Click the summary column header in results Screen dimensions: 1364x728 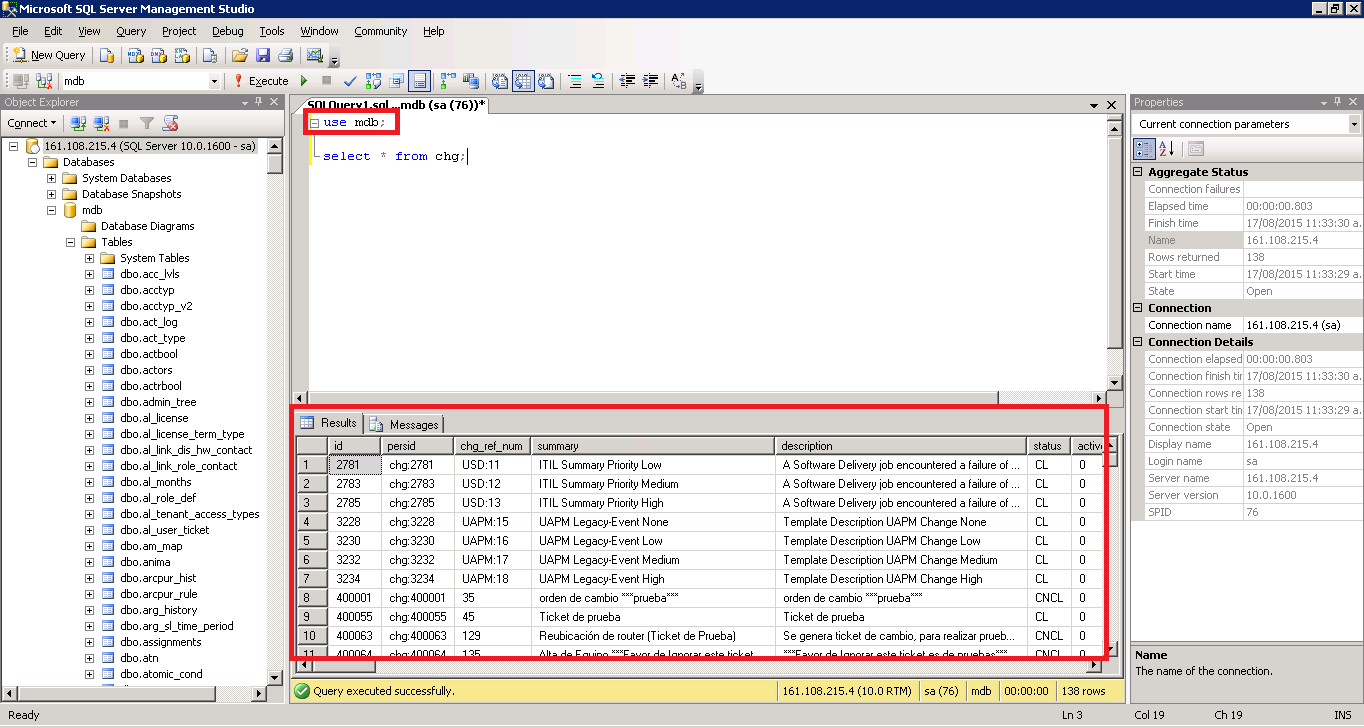coord(653,446)
